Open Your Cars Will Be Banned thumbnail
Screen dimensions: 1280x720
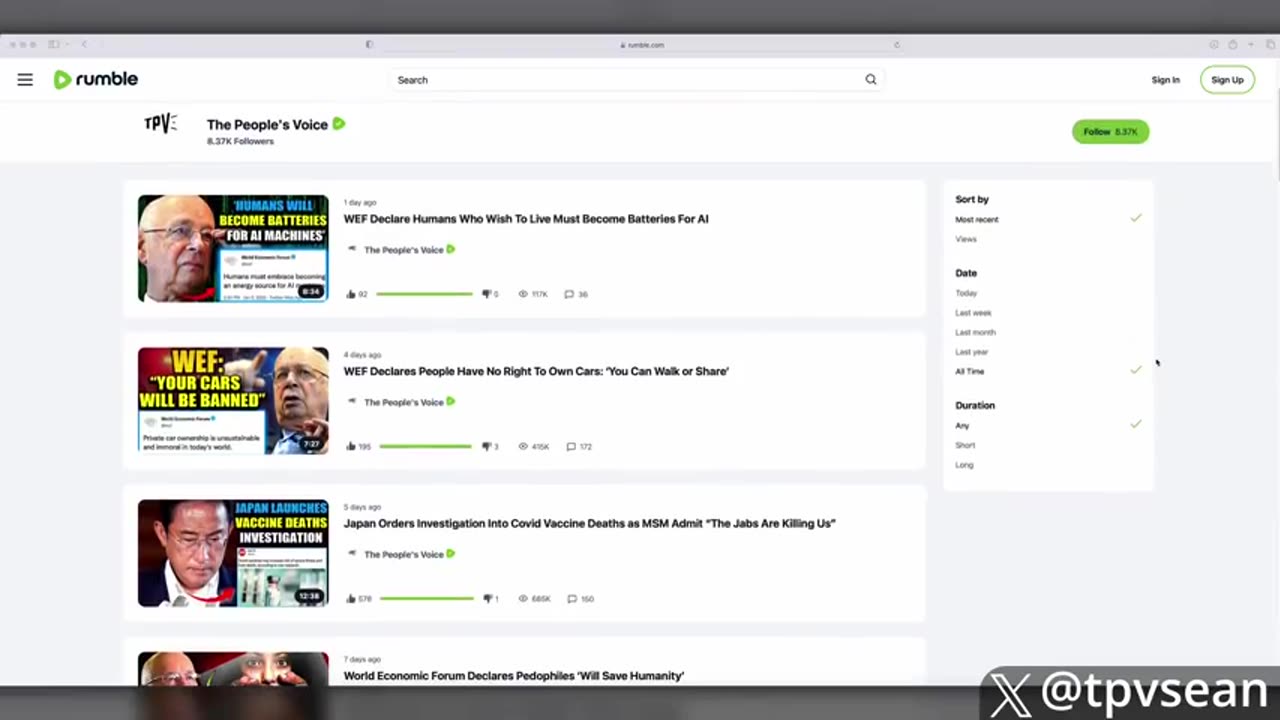(x=233, y=400)
